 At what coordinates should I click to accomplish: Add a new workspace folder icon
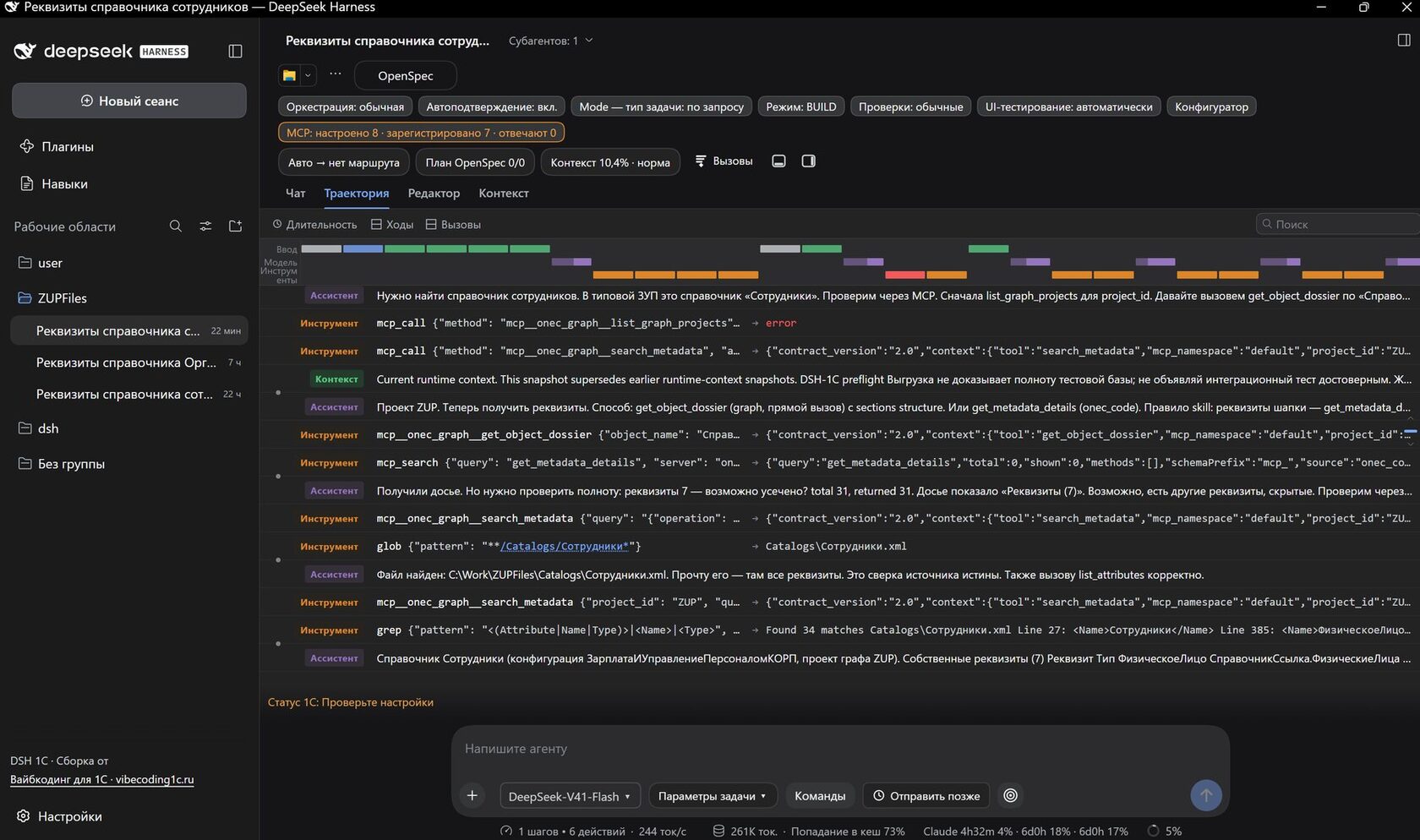236,226
